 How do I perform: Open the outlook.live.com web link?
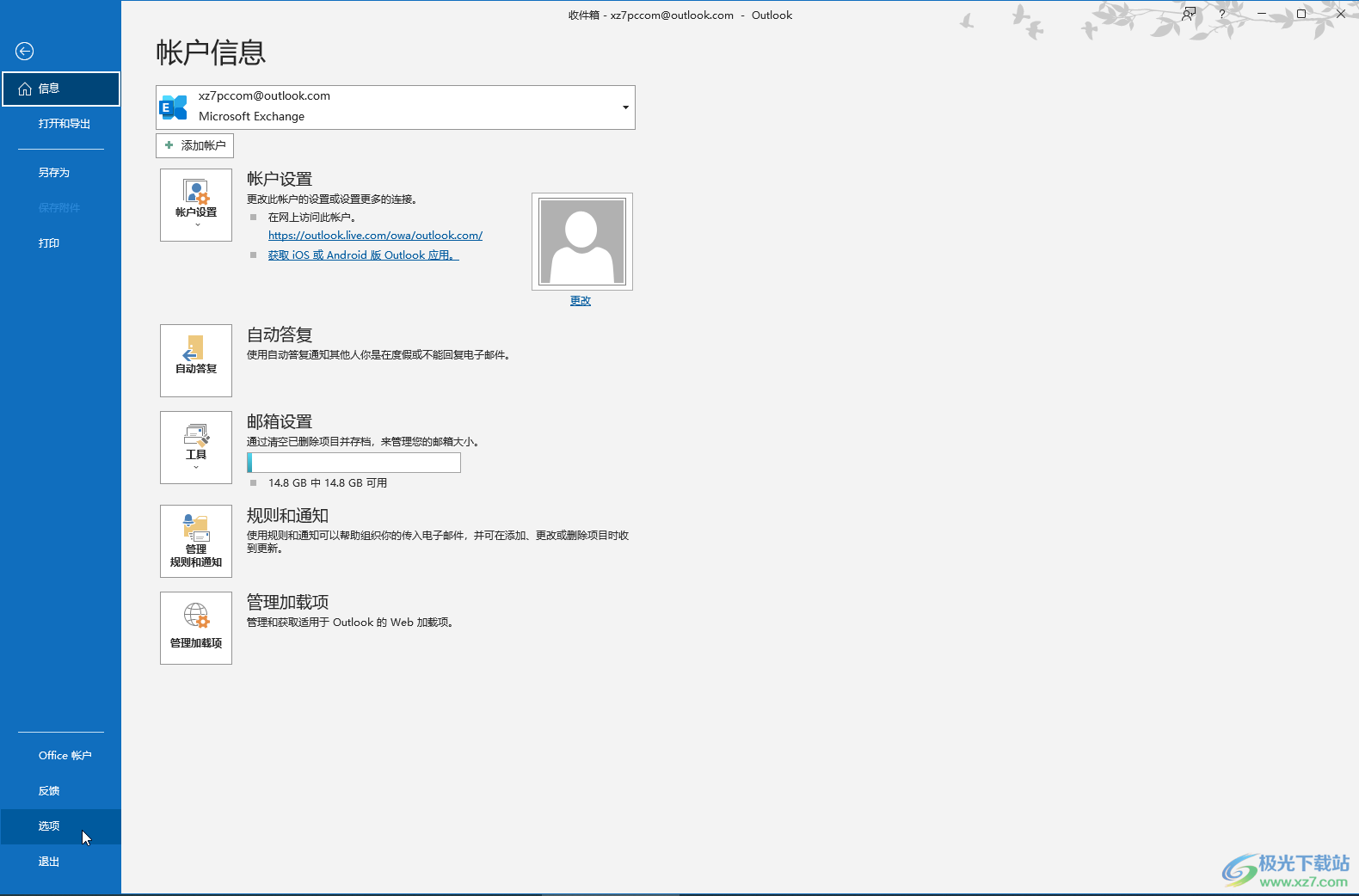pos(375,236)
